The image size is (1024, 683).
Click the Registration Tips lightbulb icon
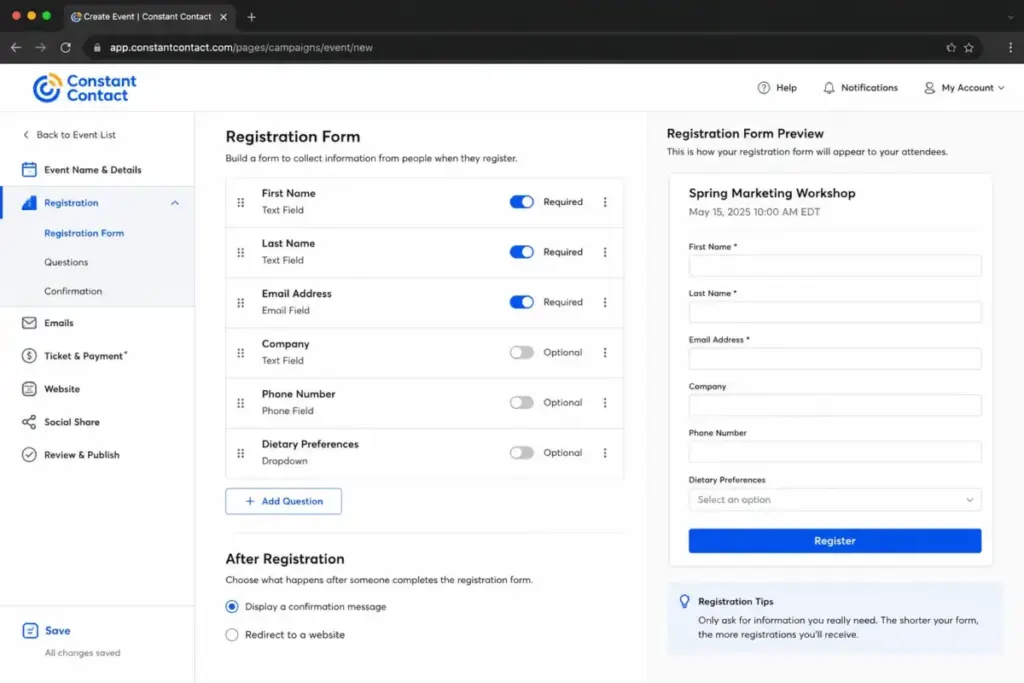coord(684,601)
